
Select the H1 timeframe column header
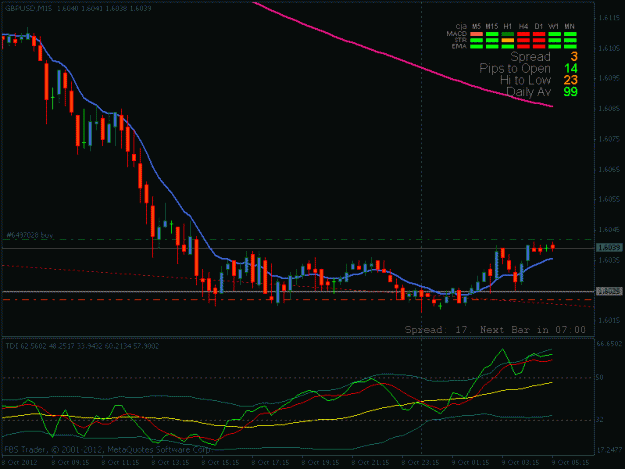[507, 26]
